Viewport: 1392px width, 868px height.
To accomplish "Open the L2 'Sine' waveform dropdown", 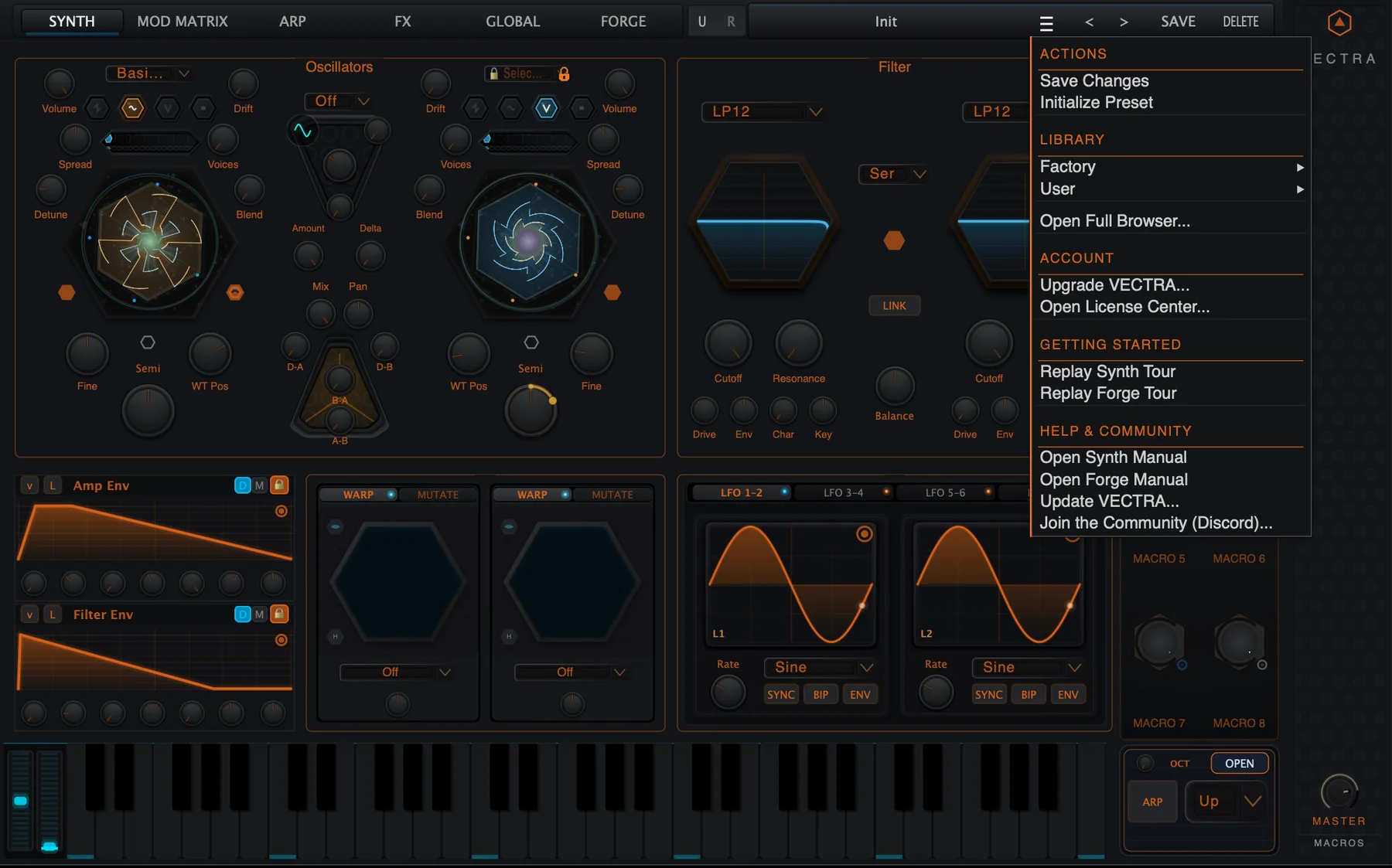I will [x=1029, y=667].
